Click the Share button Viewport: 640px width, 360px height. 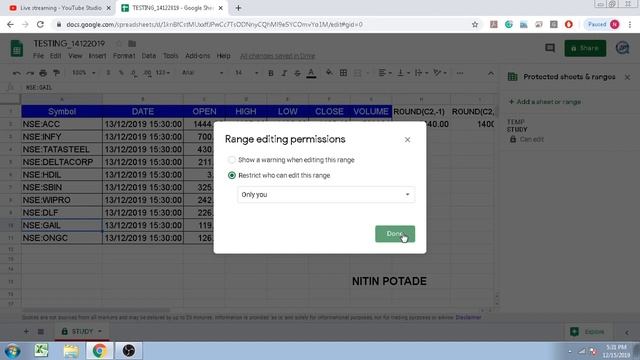click(x=585, y=48)
